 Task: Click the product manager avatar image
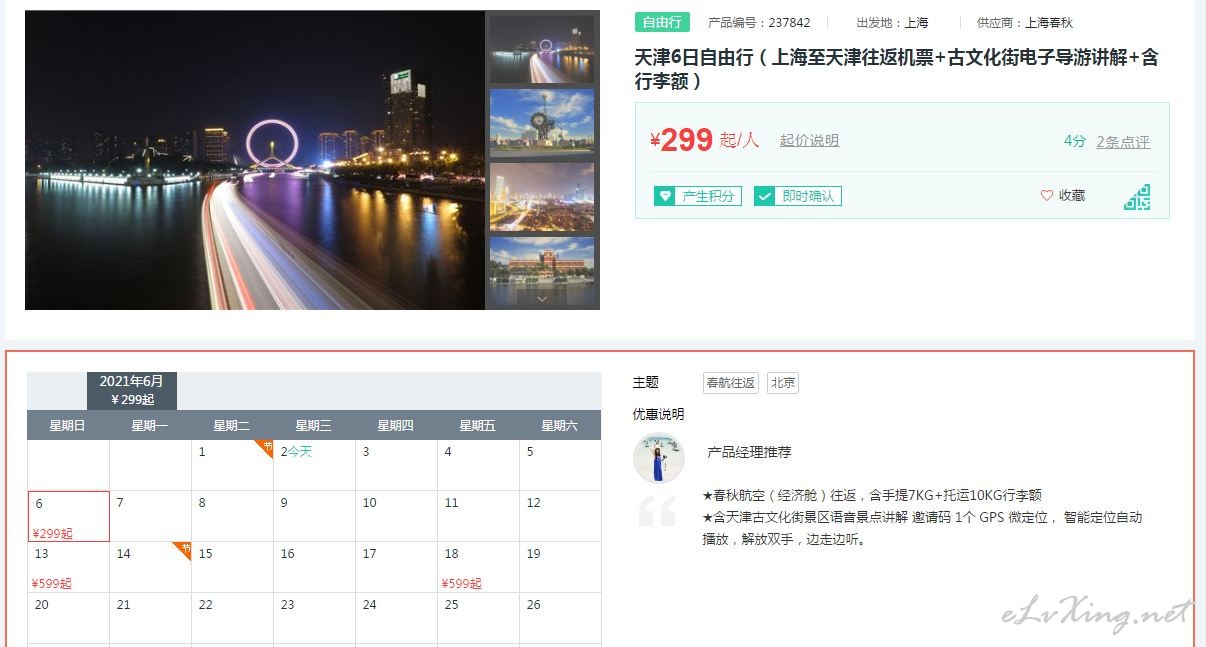tap(658, 458)
